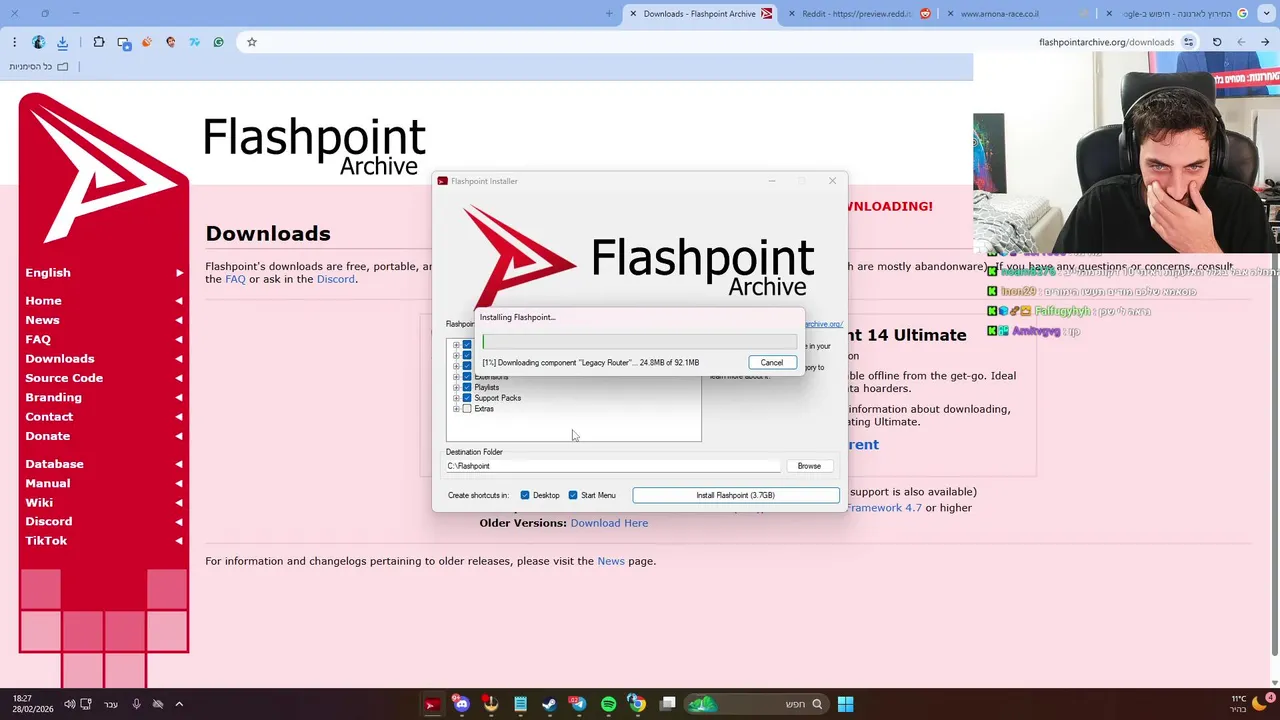Open Spotify from the taskbar

pos(608,704)
